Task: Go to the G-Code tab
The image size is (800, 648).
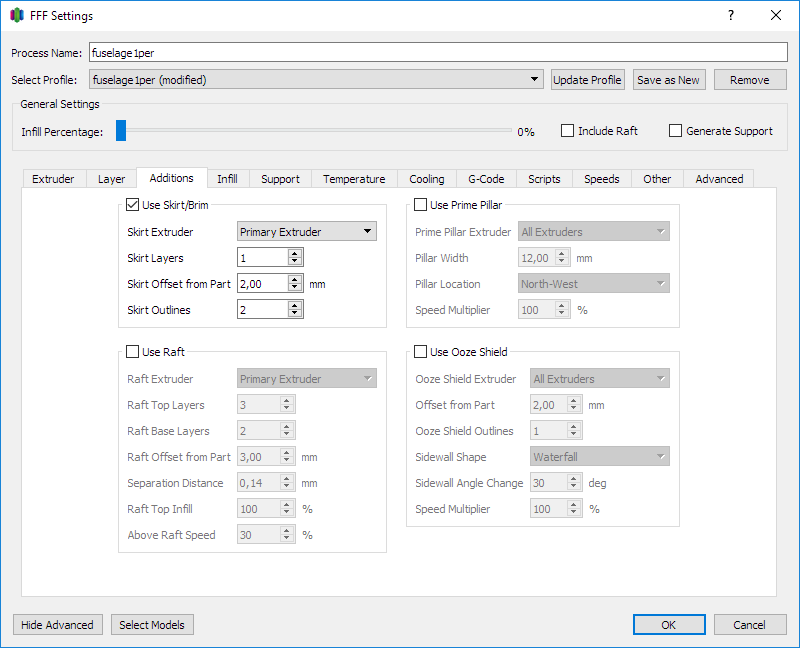Action: tap(486, 179)
